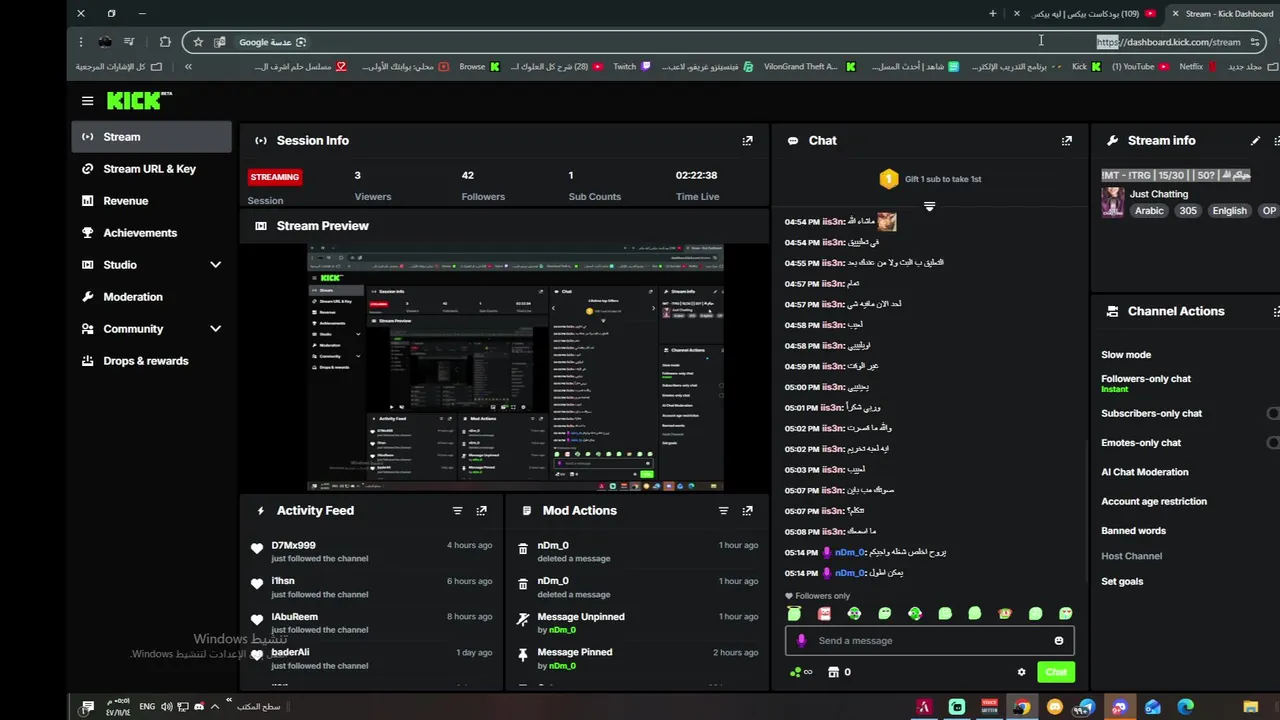Open Banned words setting
The image size is (1280, 720).
1133,531
